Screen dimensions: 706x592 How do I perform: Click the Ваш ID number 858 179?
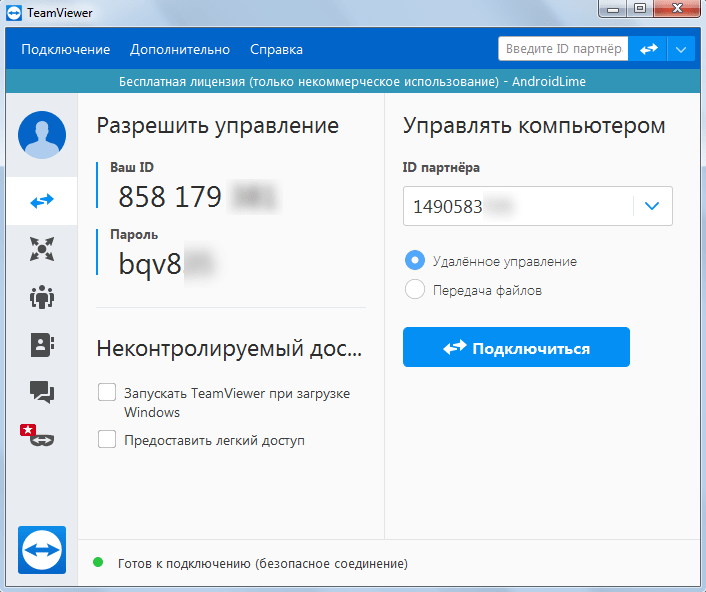pos(170,197)
